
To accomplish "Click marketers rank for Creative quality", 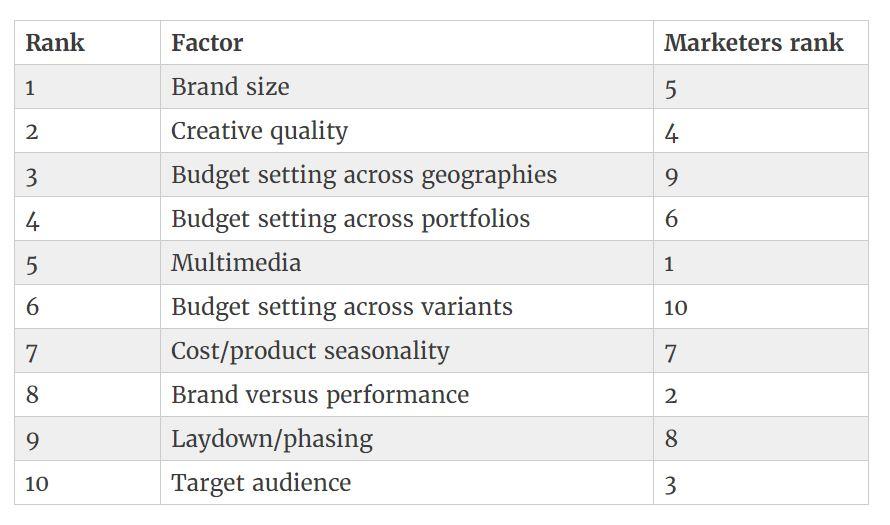I will 670,132.
